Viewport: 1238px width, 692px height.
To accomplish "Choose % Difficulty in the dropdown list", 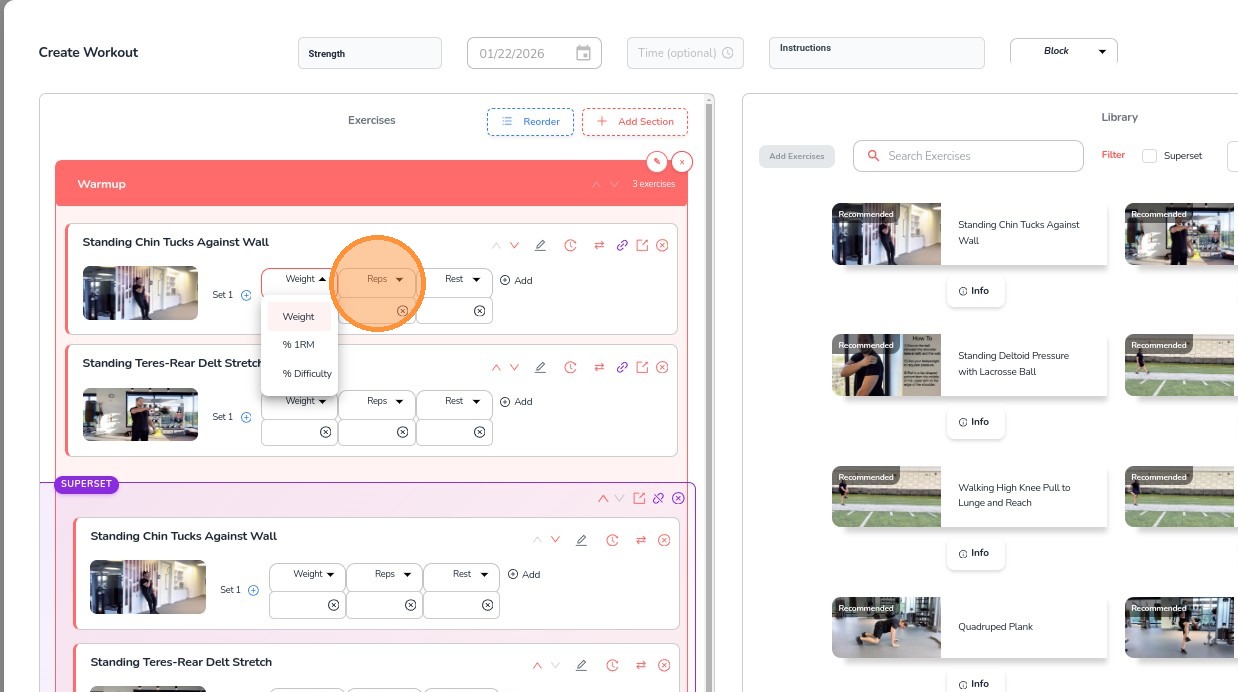I will coord(306,374).
